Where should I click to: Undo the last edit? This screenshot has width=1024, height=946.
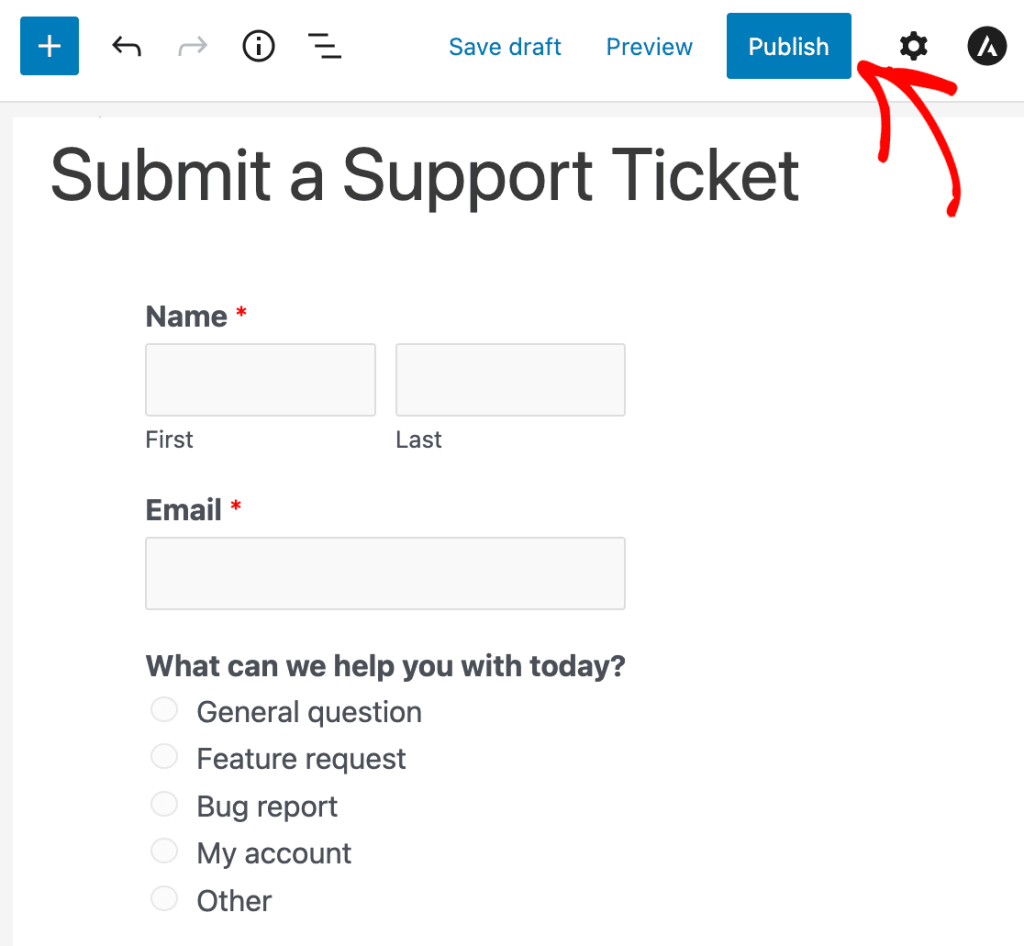(126, 46)
